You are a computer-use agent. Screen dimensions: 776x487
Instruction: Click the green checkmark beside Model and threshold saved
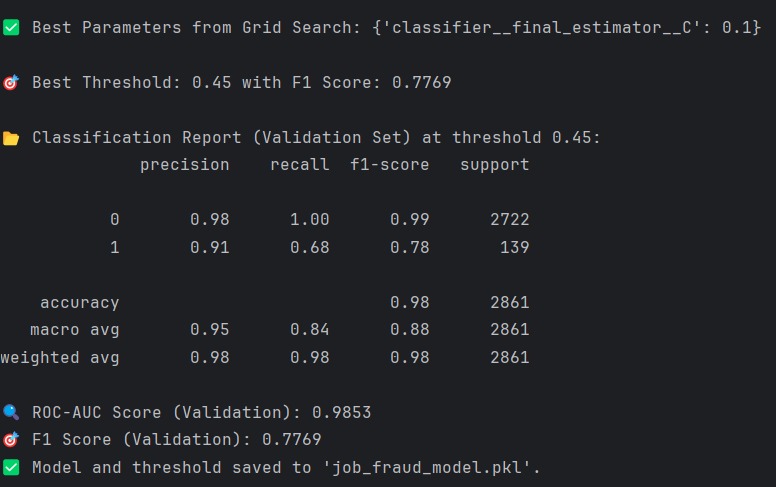click(x=11, y=467)
